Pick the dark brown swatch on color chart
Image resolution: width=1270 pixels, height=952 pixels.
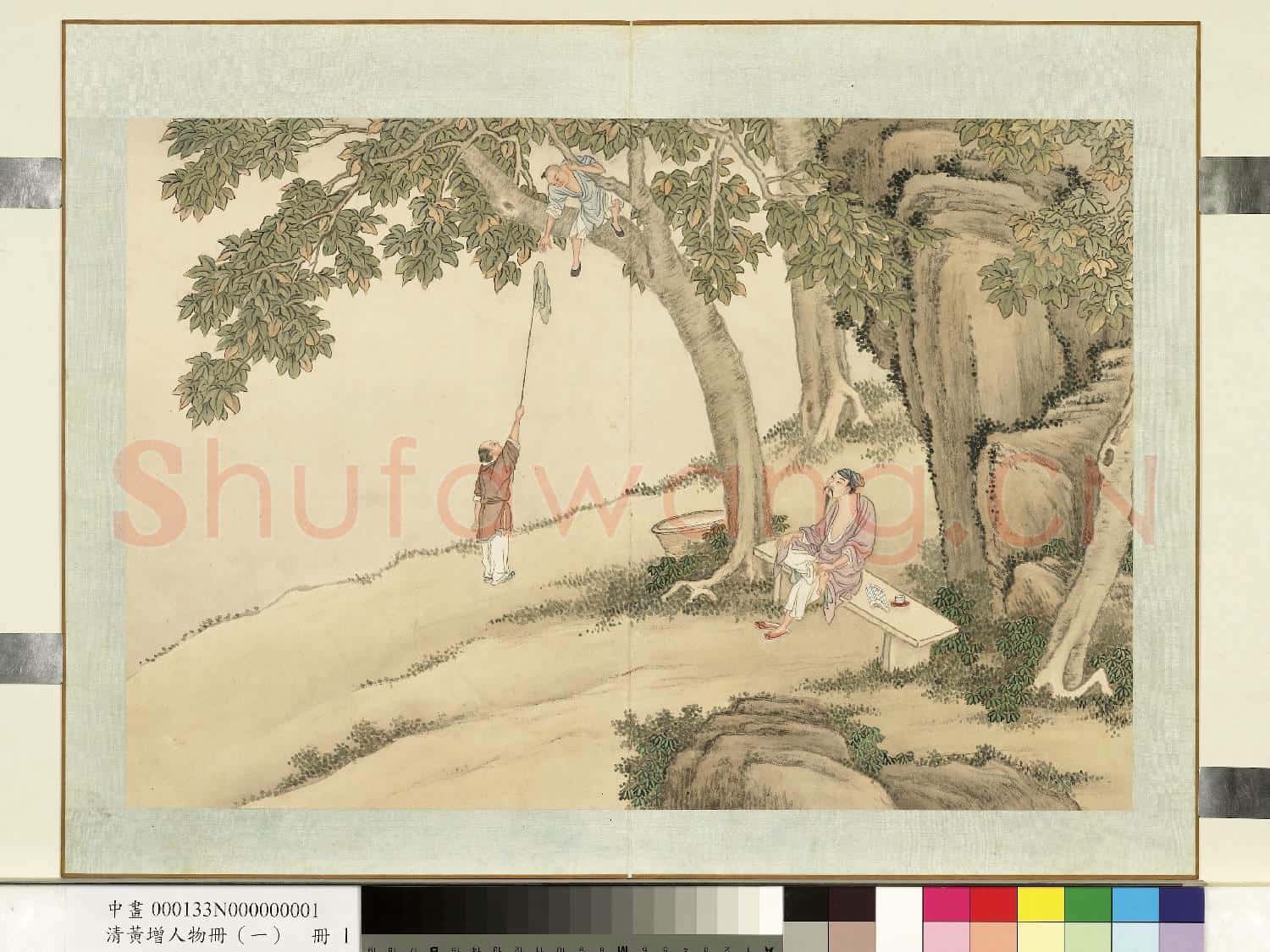pos(852,903)
